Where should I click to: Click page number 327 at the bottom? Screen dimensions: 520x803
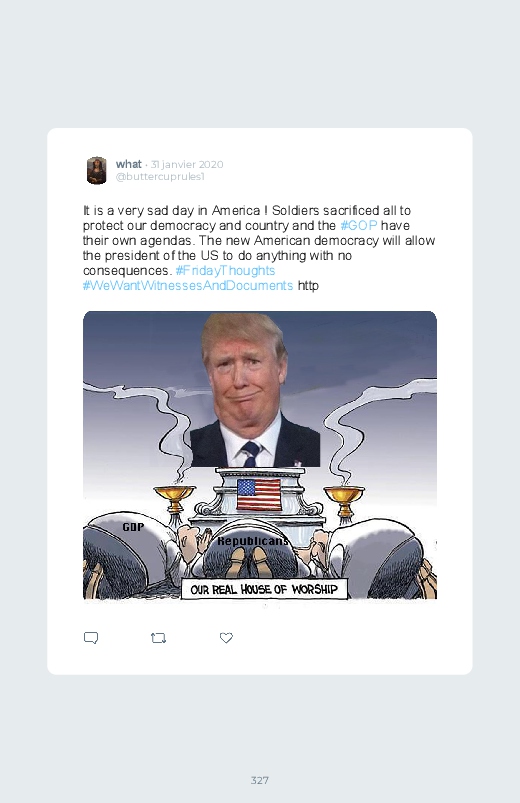[x=260, y=780]
